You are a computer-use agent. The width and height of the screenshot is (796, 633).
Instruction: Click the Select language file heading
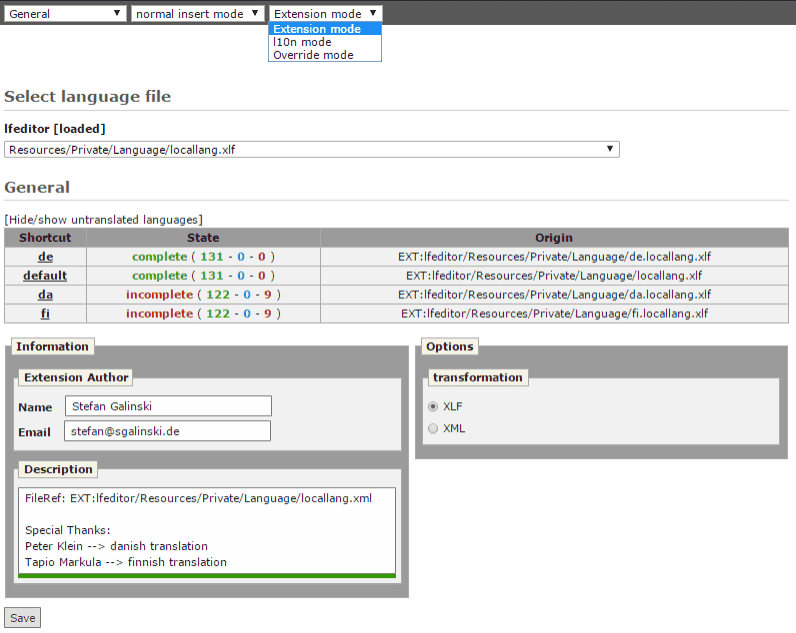click(87, 96)
